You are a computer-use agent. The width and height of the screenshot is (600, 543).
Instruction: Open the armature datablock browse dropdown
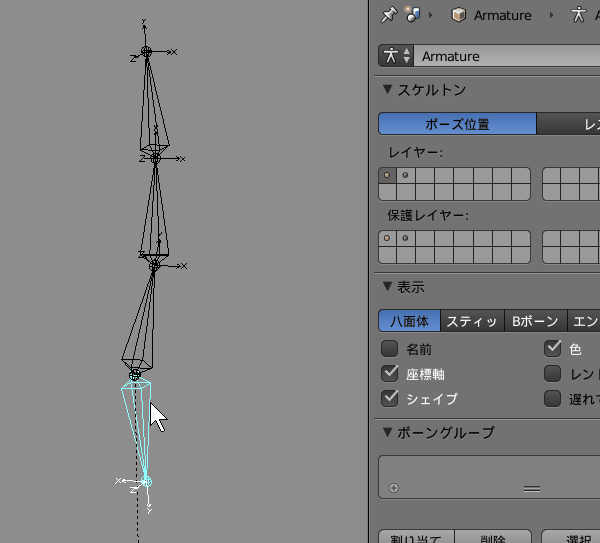tap(396, 56)
